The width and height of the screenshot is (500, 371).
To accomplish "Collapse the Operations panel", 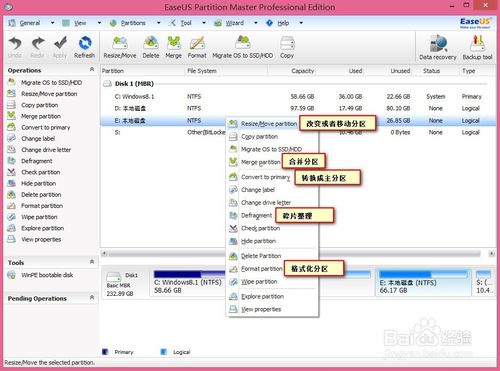I will click(92, 69).
